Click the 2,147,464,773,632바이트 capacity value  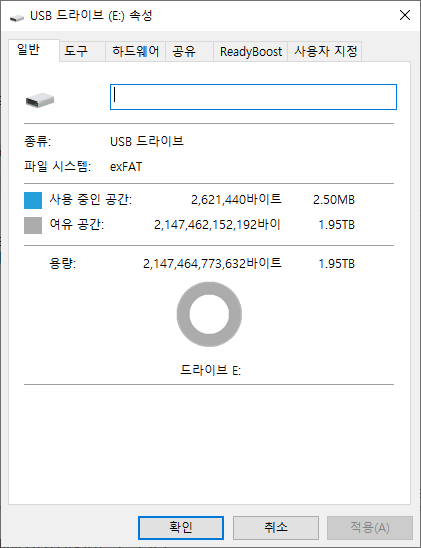pos(212,264)
